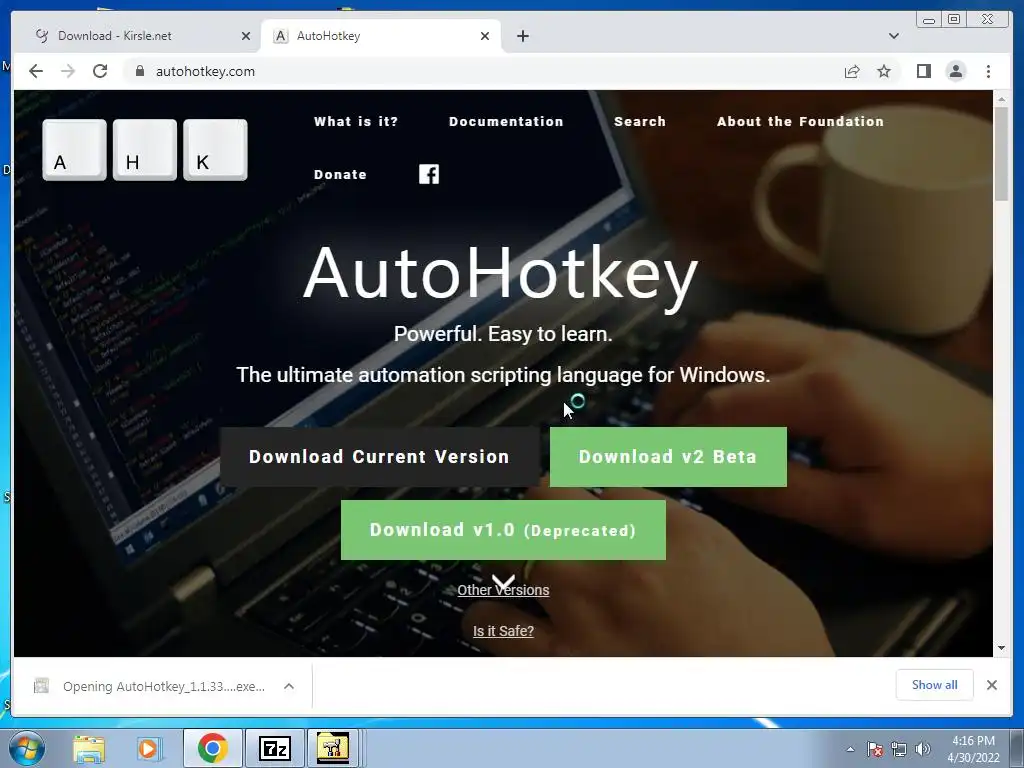Viewport: 1024px width, 768px height.
Task: Select the AutoHotkey tab
Action: tap(381, 36)
